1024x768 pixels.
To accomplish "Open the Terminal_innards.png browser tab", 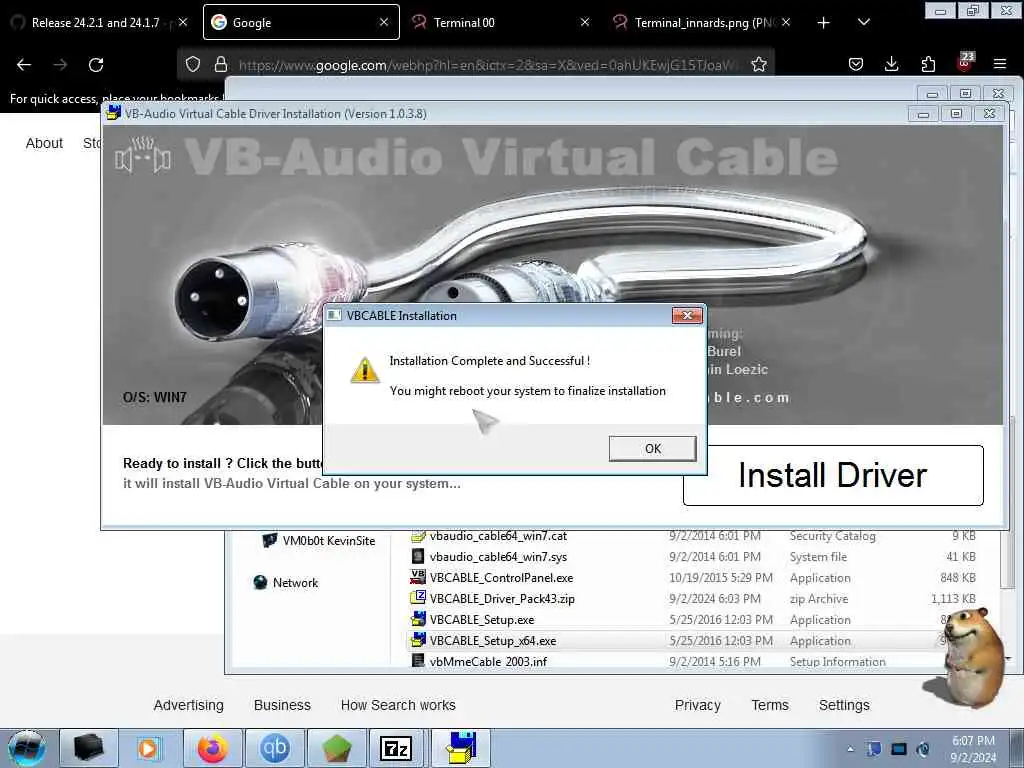I will 705,22.
